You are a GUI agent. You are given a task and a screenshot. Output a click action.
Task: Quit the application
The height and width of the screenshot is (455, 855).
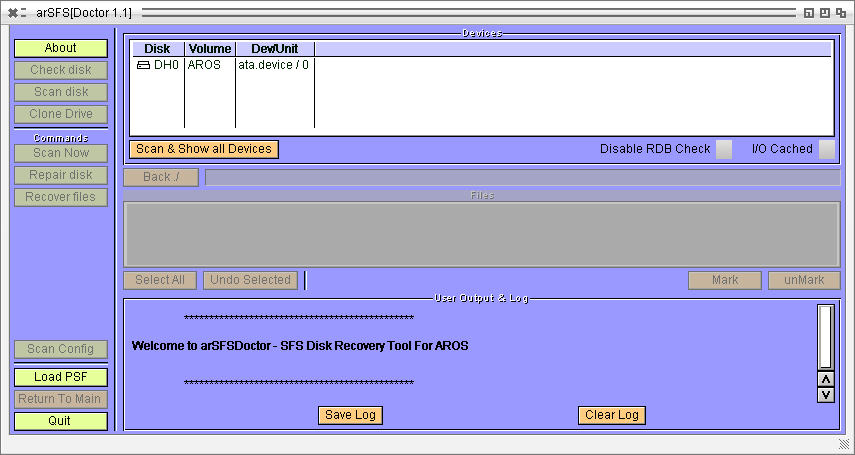61,421
